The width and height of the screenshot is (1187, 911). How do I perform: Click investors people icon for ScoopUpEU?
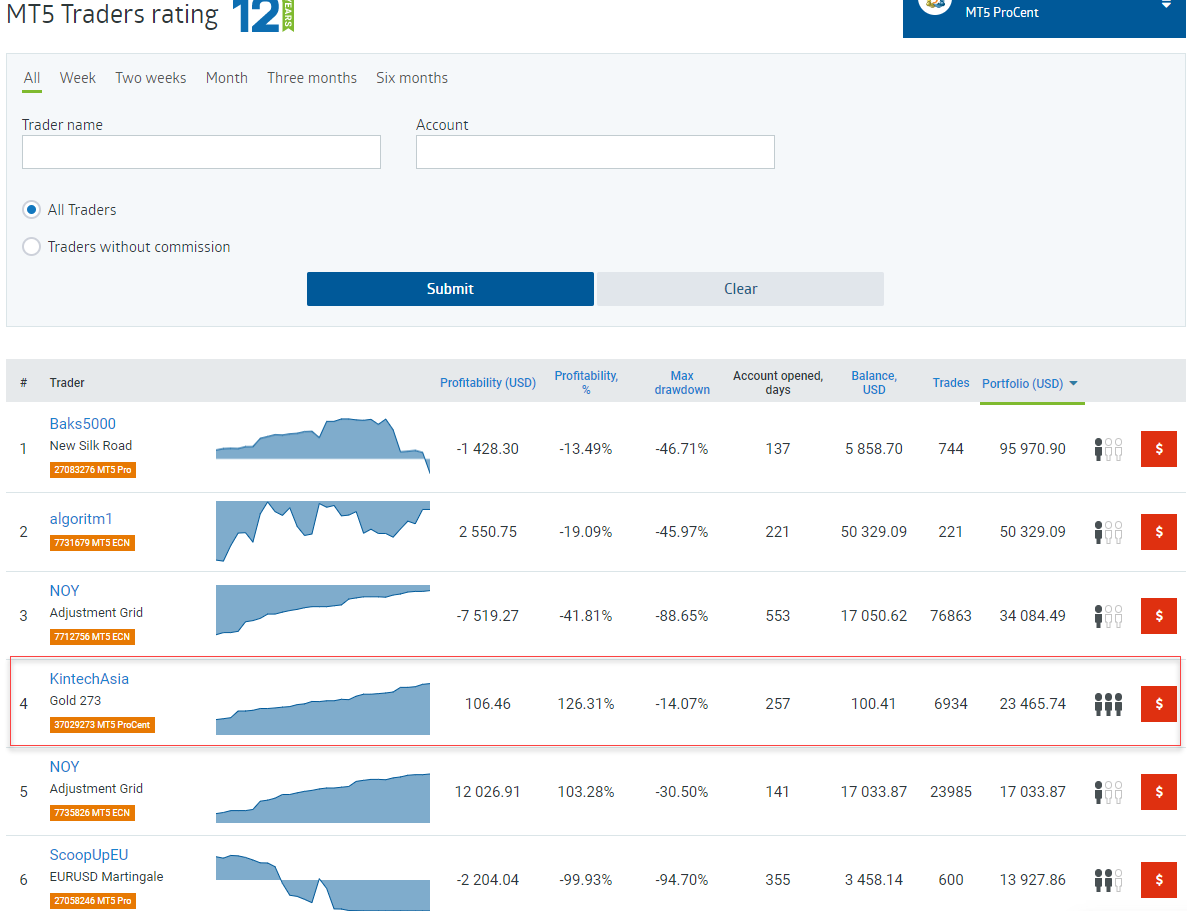[x=1108, y=880]
